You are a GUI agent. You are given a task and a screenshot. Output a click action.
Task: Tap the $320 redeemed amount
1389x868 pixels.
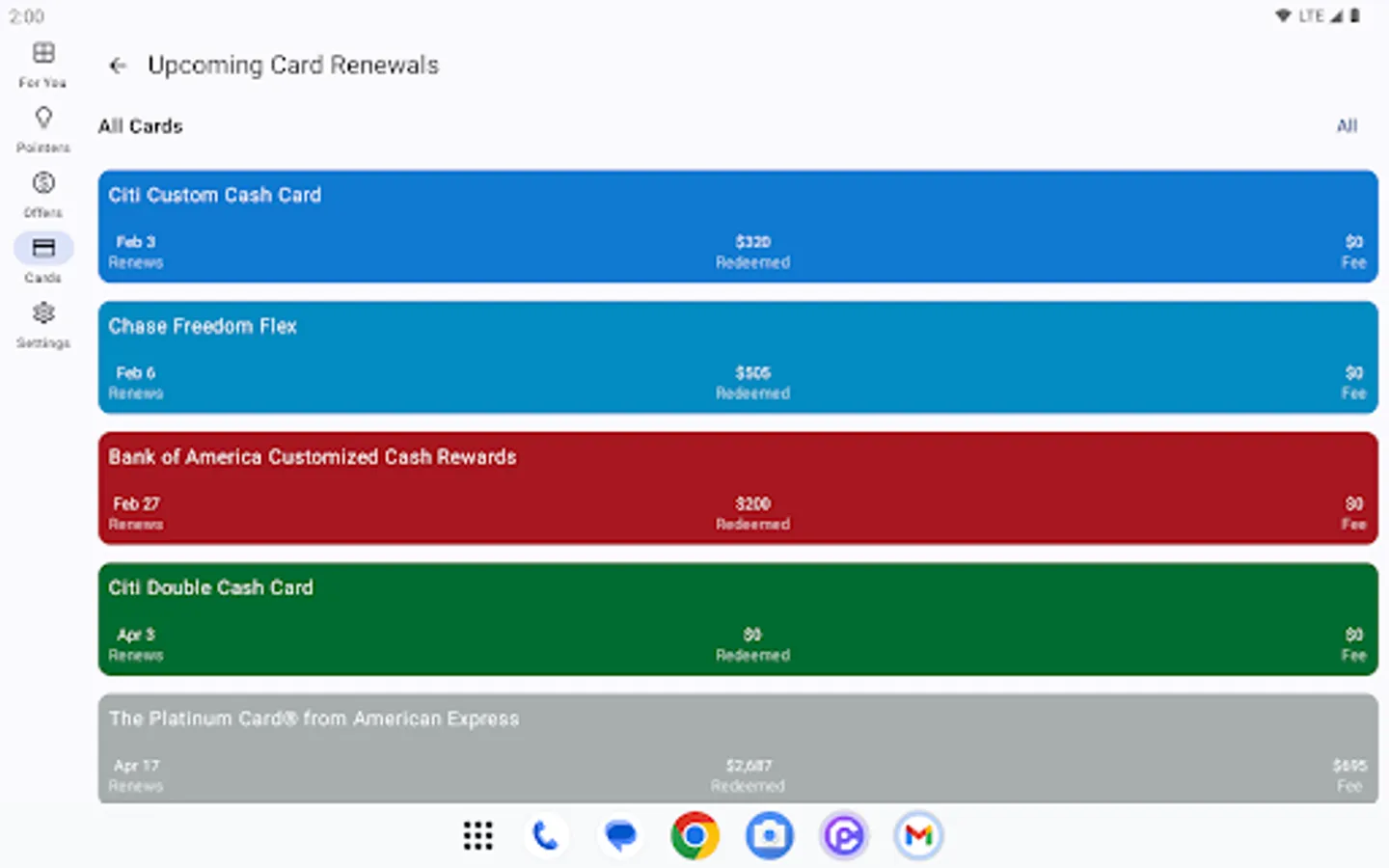(x=753, y=241)
